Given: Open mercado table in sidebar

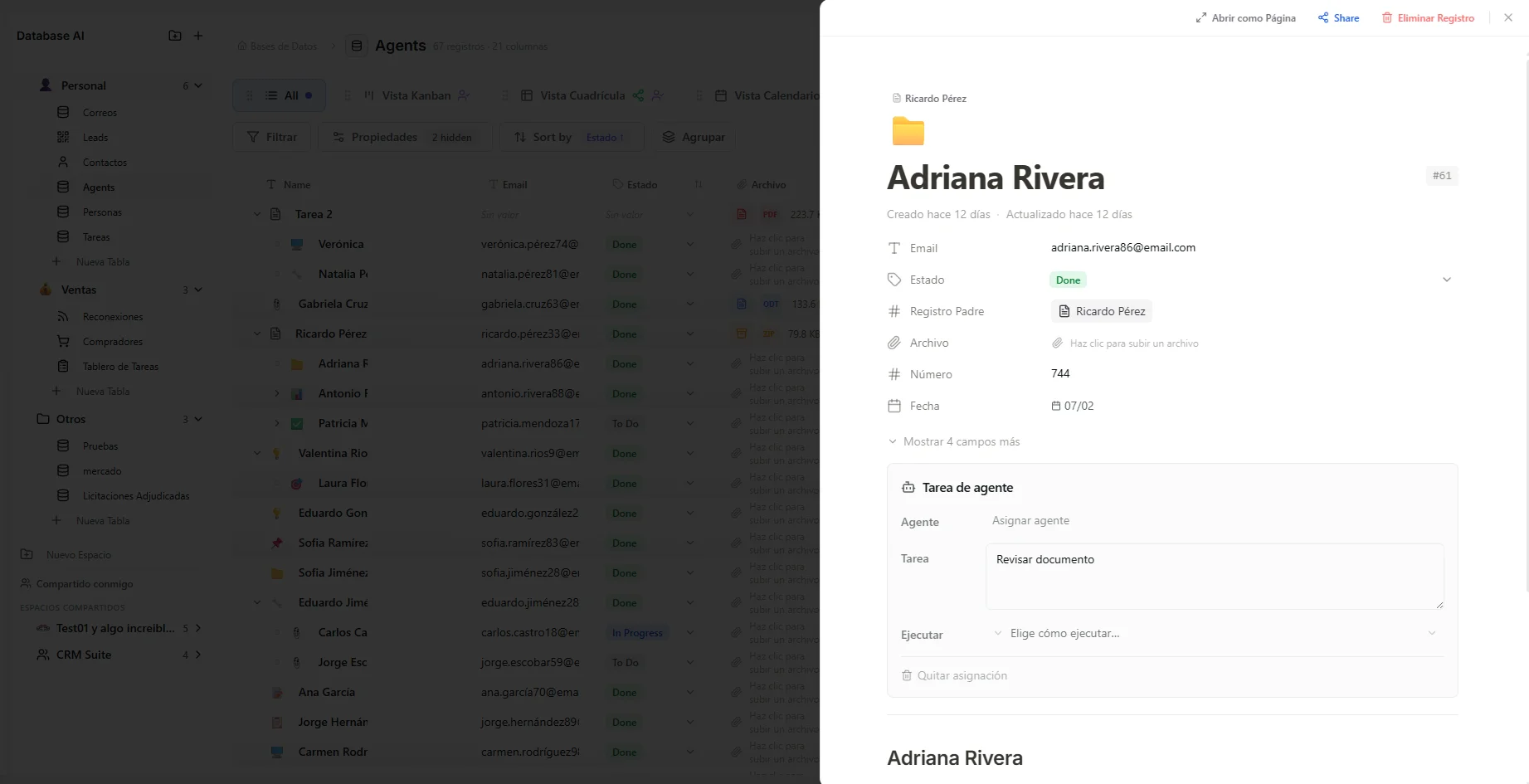Looking at the screenshot, I should point(102,470).
